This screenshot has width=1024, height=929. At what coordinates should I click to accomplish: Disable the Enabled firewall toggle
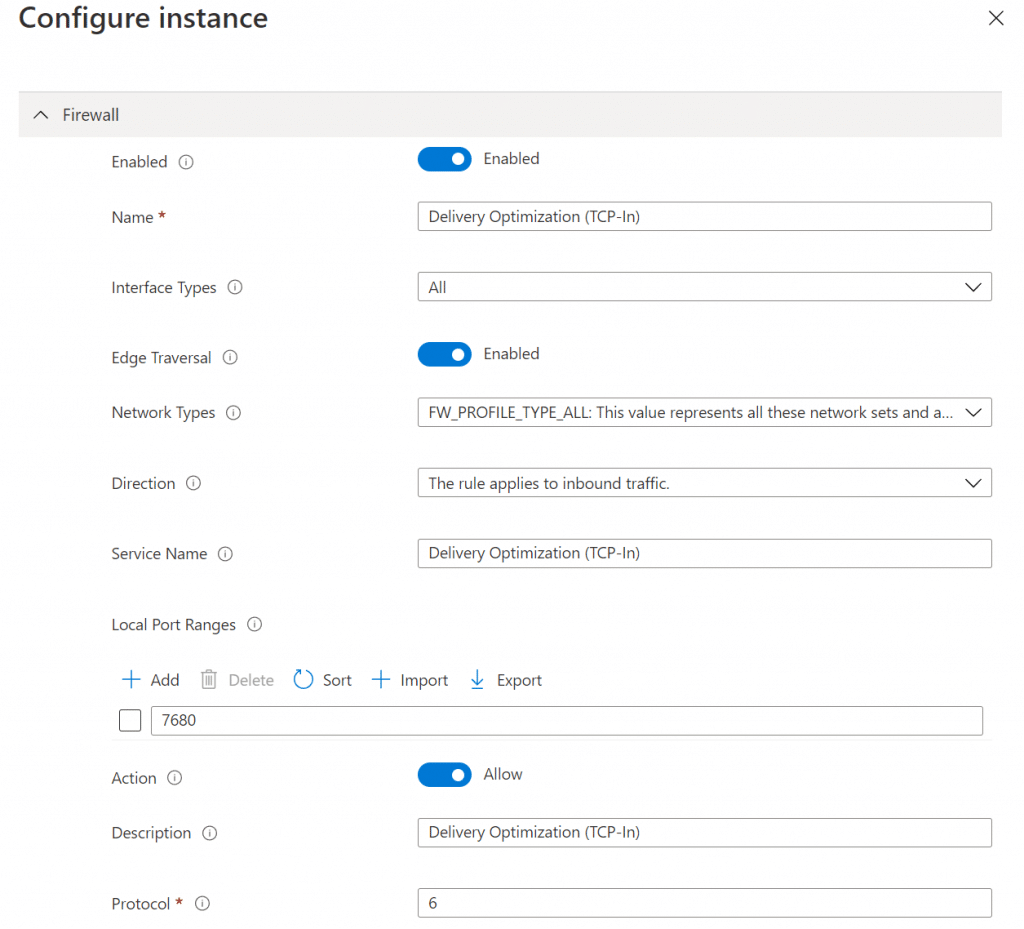444,159
